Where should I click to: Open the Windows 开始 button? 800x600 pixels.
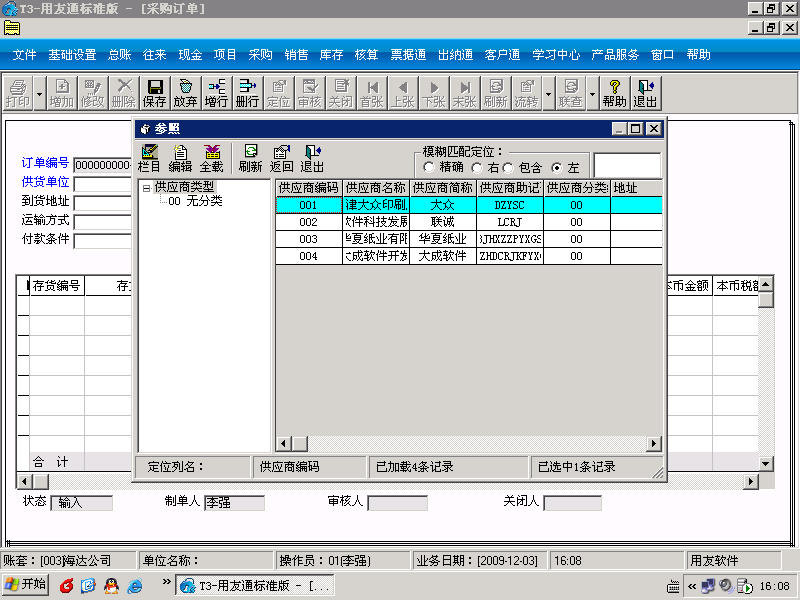click(x=26, y=585)
